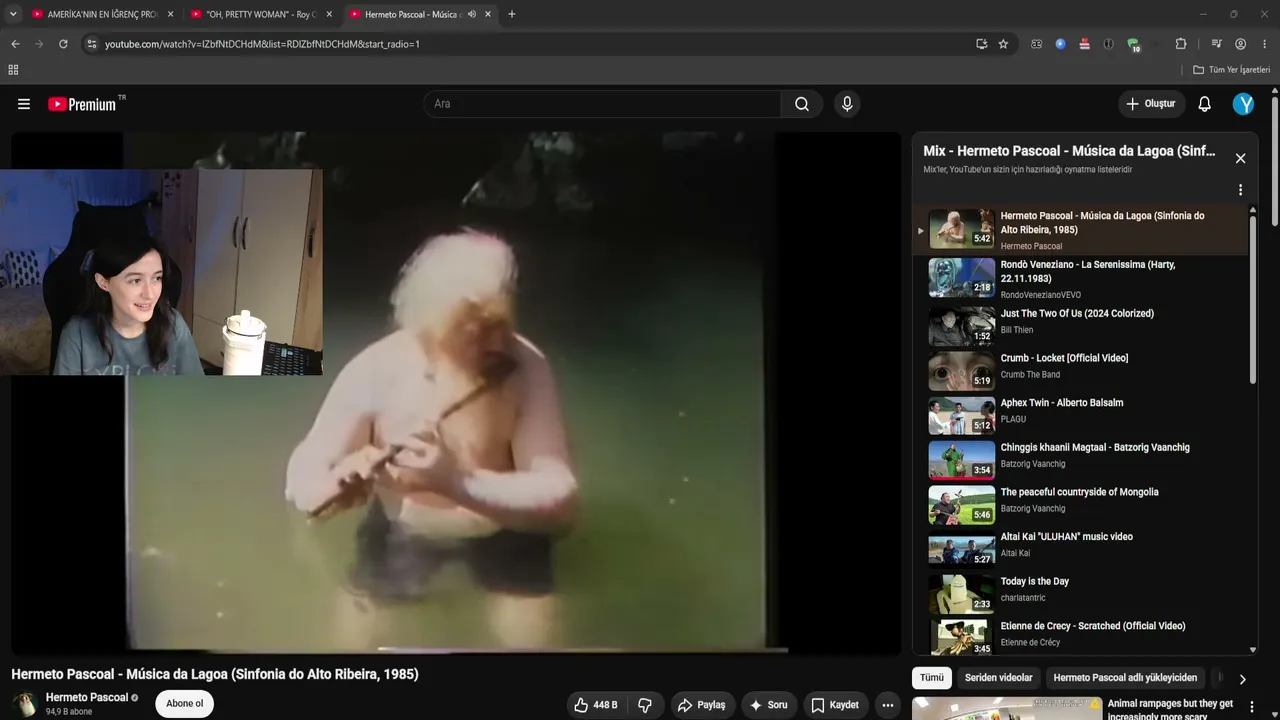Click the page vertical scrollbar

(x=1275, y=160)
